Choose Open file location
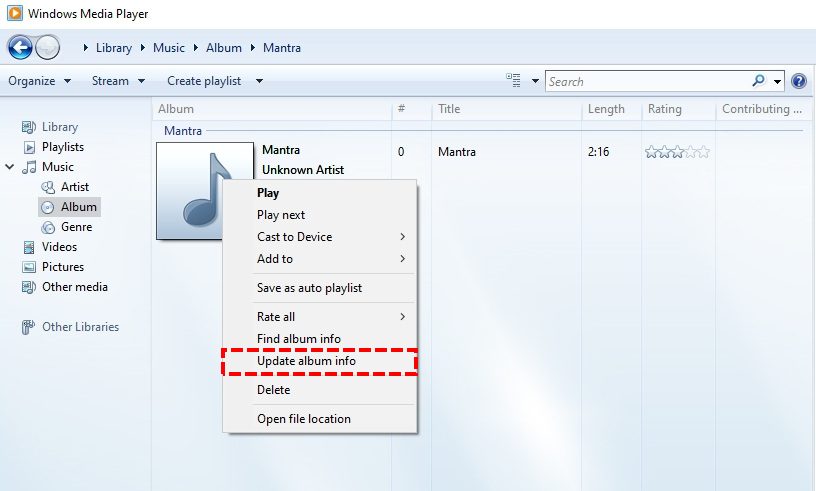The height and width of the screenshot is (491, 816). [x=320, y=419]
